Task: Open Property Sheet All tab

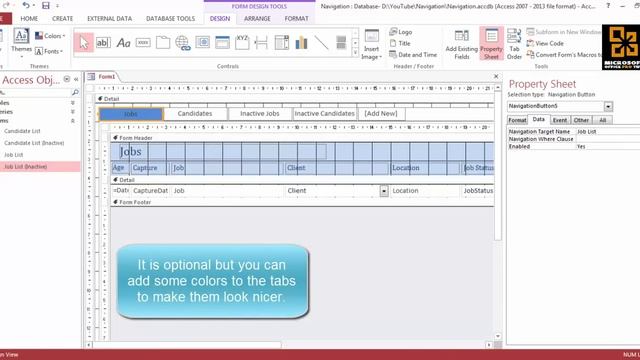Action: click(x=602, y=120)
